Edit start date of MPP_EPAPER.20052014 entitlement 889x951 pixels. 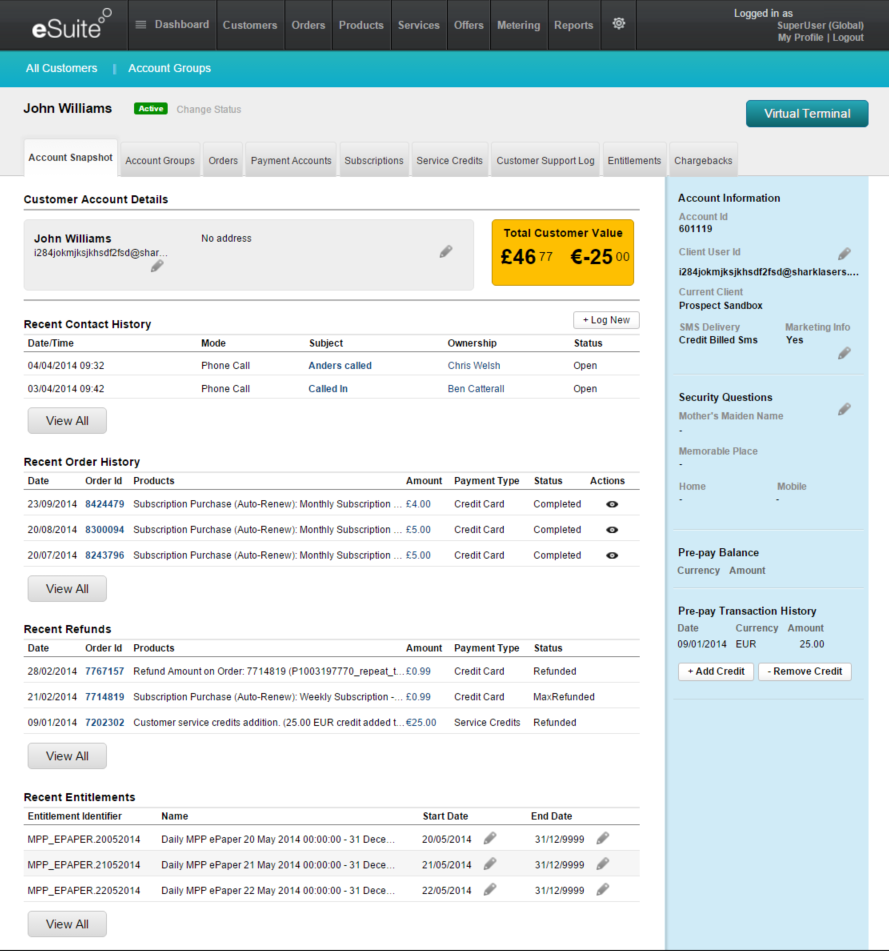tap(490, 838)
